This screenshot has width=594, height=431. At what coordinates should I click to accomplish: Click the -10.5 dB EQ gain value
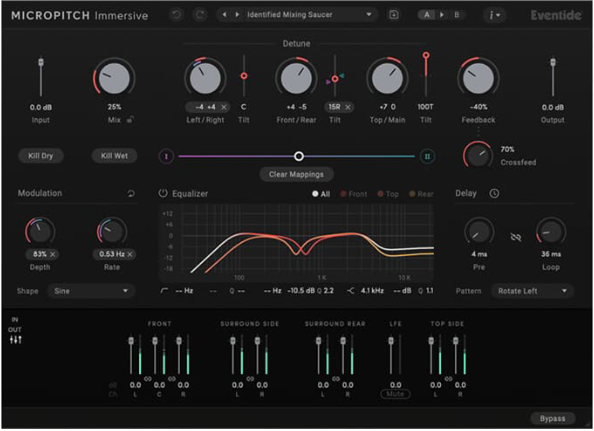[301, 291]
